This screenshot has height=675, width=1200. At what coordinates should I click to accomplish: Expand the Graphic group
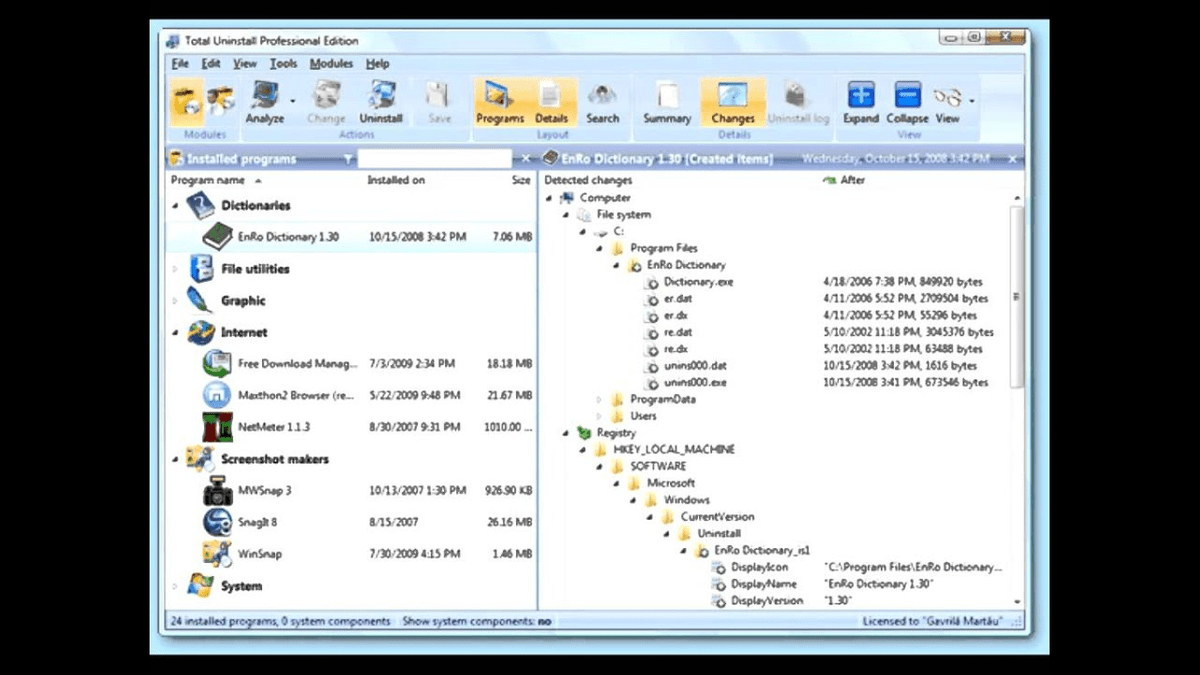tap(175, 301)
